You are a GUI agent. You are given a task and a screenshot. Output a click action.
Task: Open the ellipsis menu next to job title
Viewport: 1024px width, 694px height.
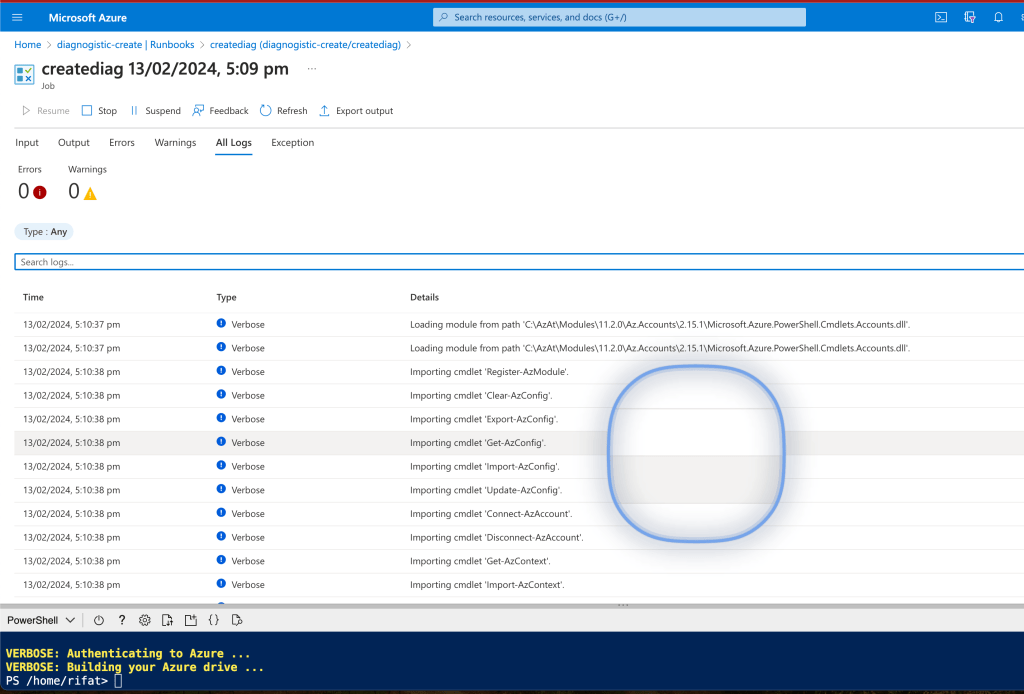312,69
